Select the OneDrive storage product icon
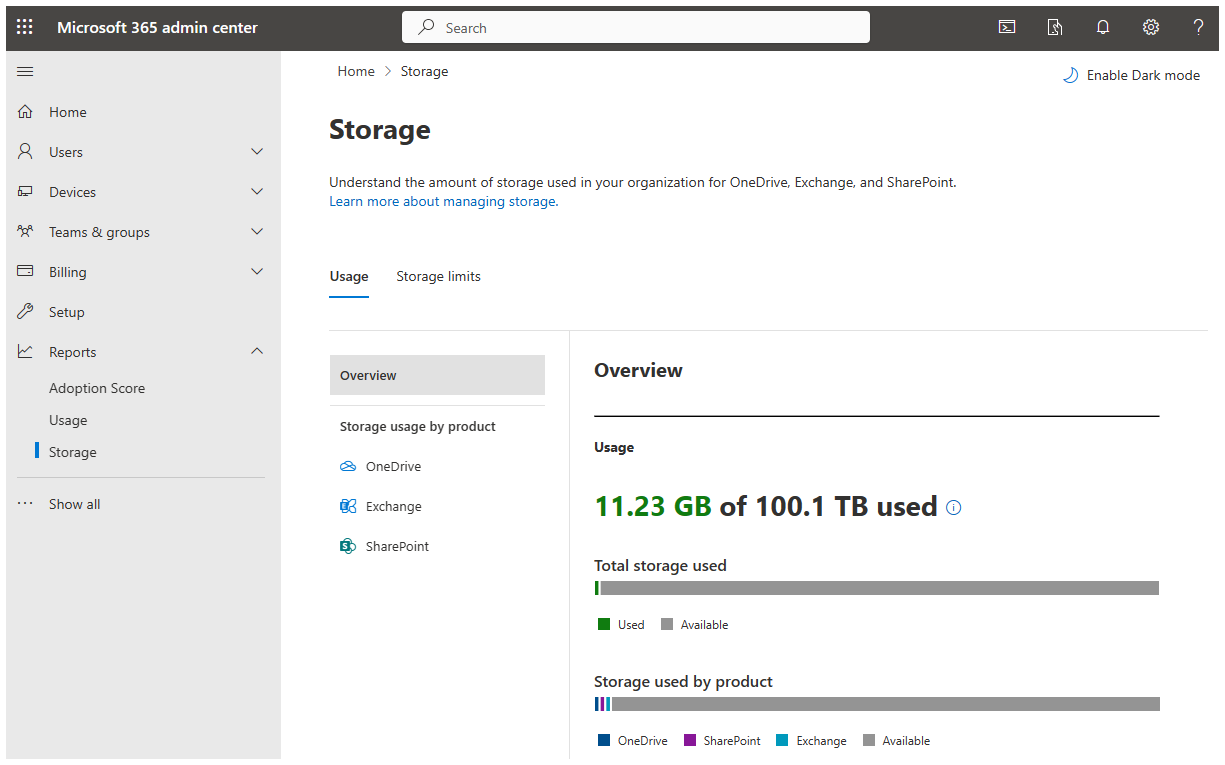The width and height of the screenshot is (1225, 765). click(x=348, y=466)
